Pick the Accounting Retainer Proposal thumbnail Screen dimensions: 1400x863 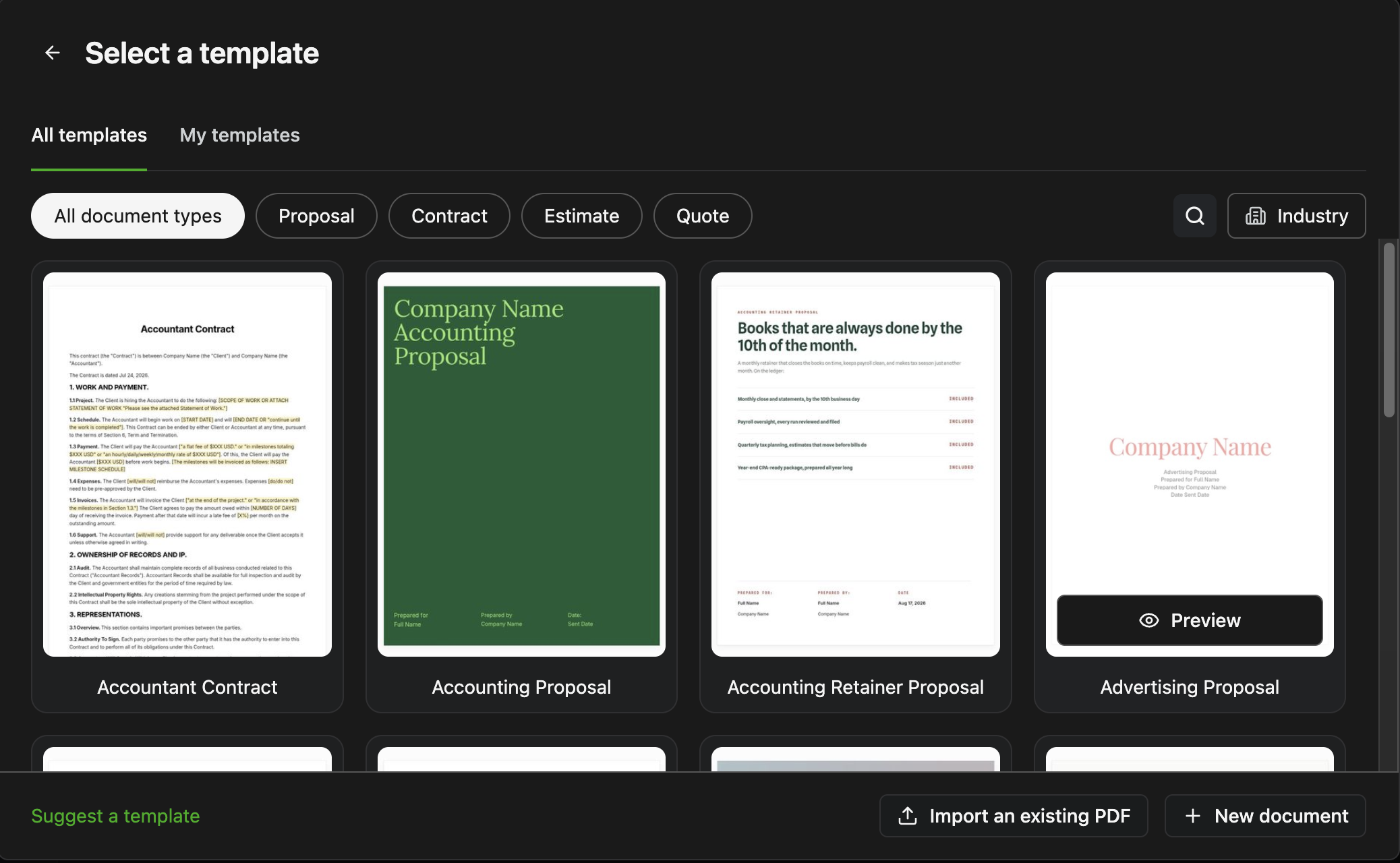(x=856, y=464)
